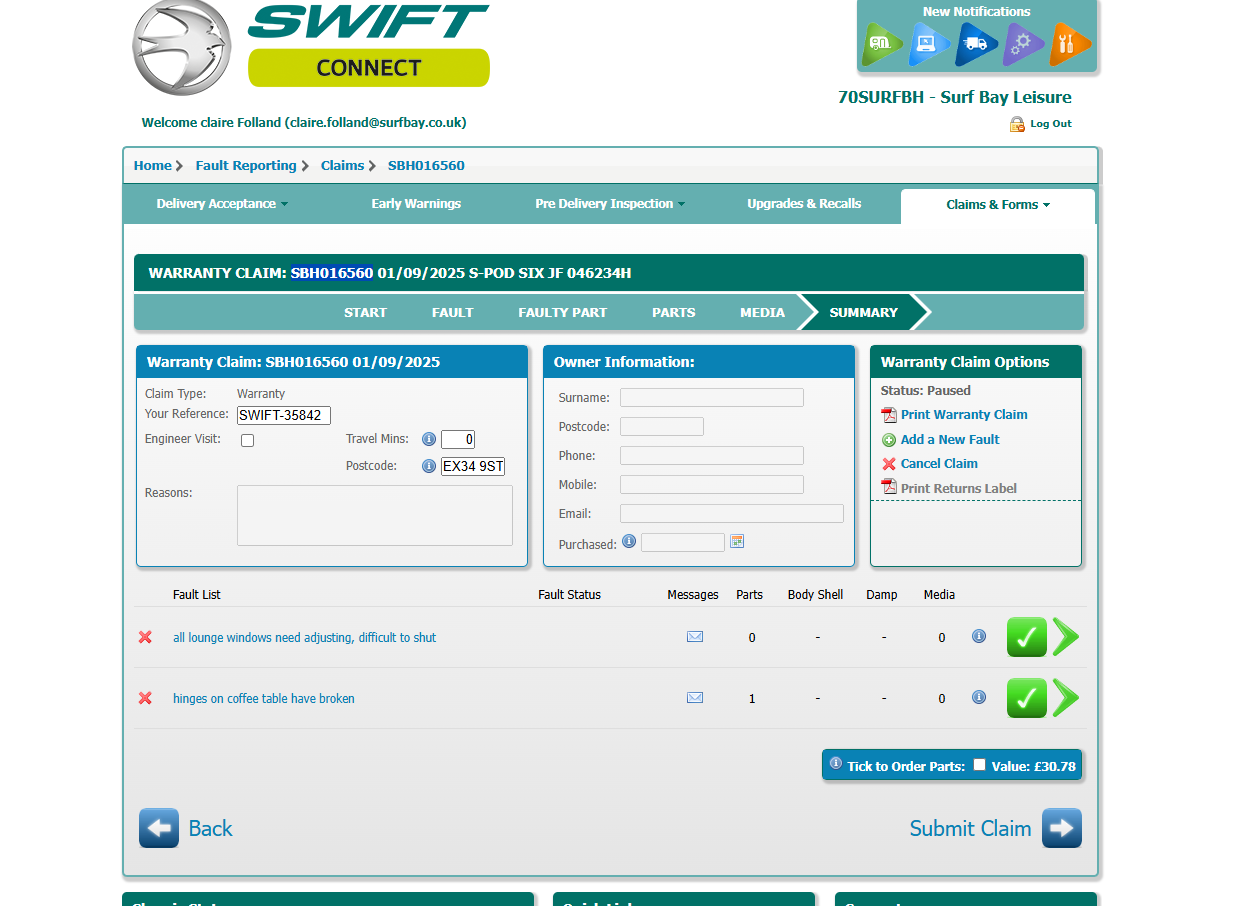Click the Cancel Claim link
This screenshot has height=906, width=1255.
click(x=939, y=464)
